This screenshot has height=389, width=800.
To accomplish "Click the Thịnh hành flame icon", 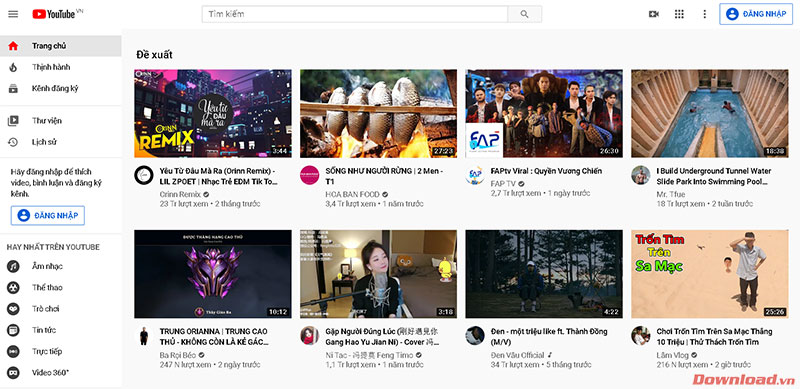I will [x=13, y=67].
